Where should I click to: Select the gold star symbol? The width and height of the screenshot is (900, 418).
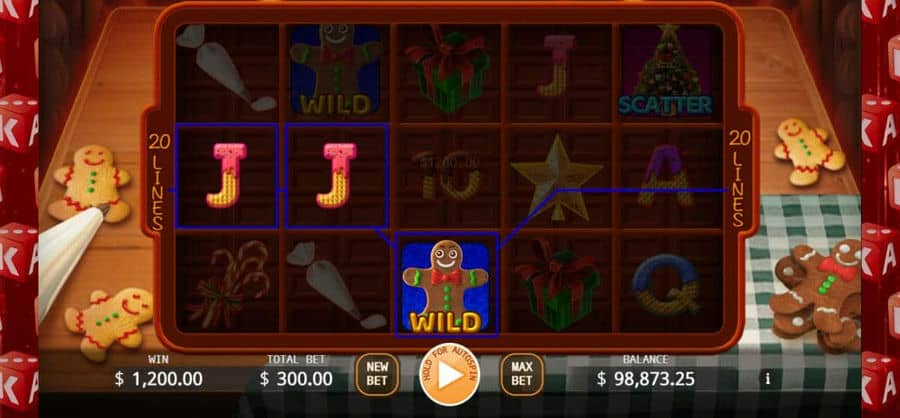pyautogui.click(x=556, y=177)
